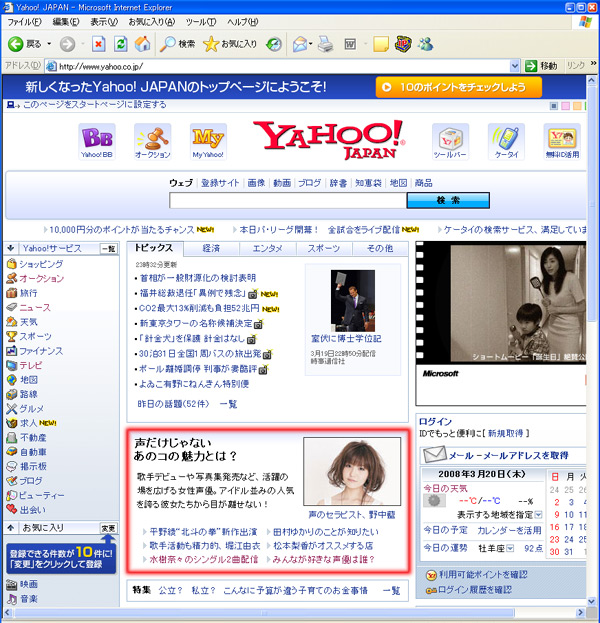Click 一覧 button beside Yahoo!サービス

(108, 249)
